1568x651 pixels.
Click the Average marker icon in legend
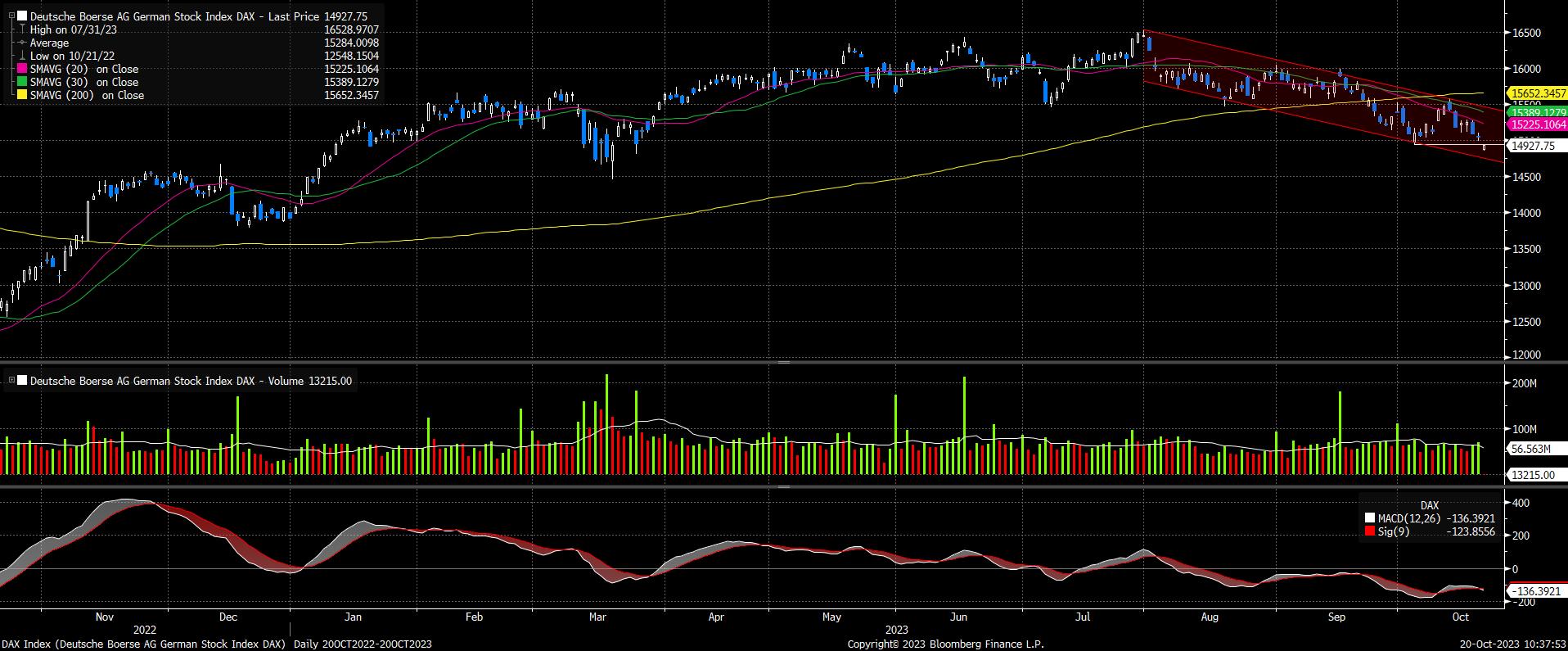coord(22,43)
